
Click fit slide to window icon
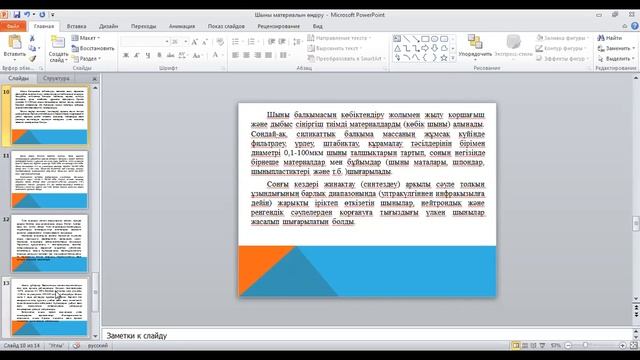[634, 346]
